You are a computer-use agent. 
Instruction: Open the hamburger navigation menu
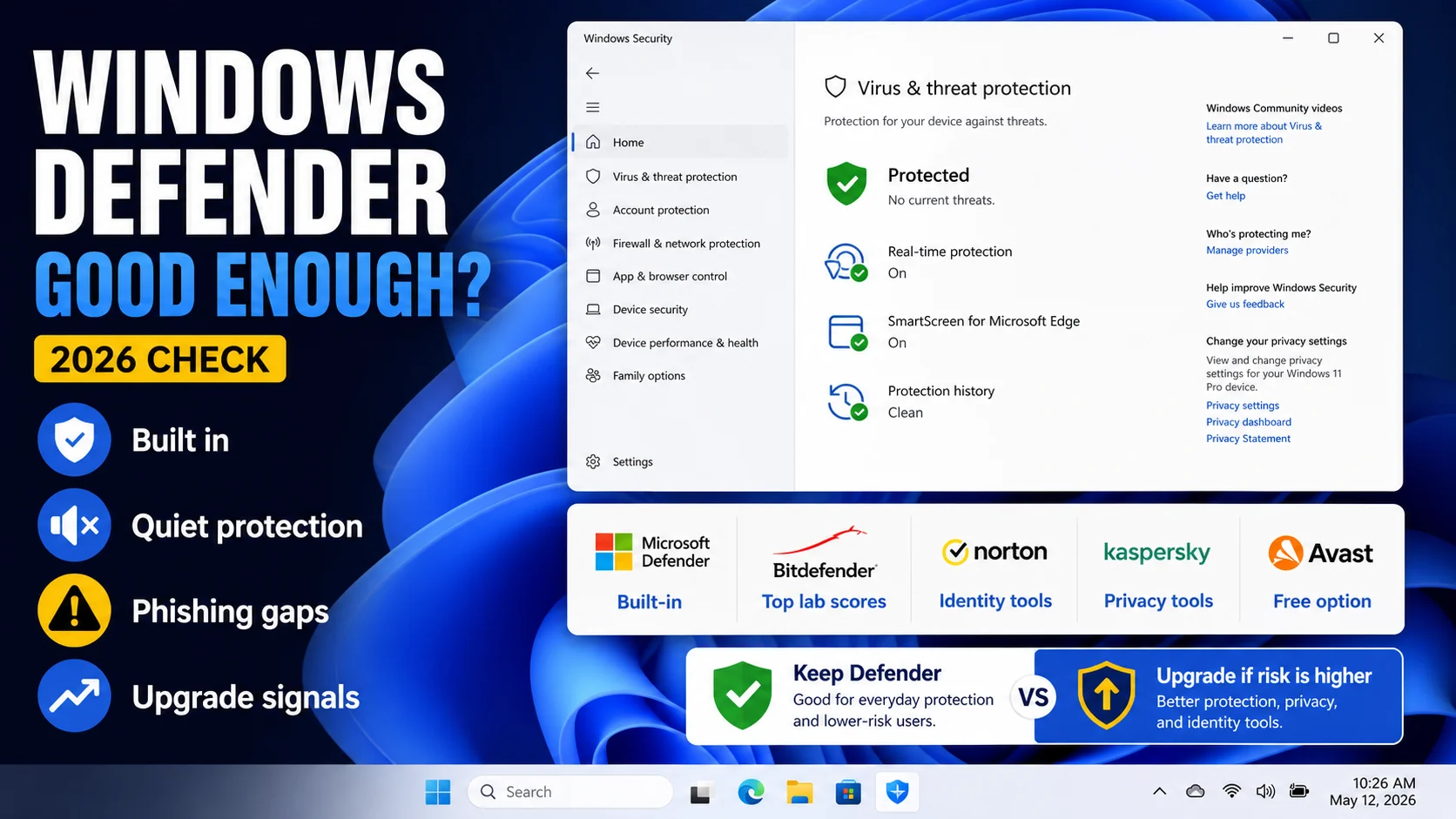(592, 107)
